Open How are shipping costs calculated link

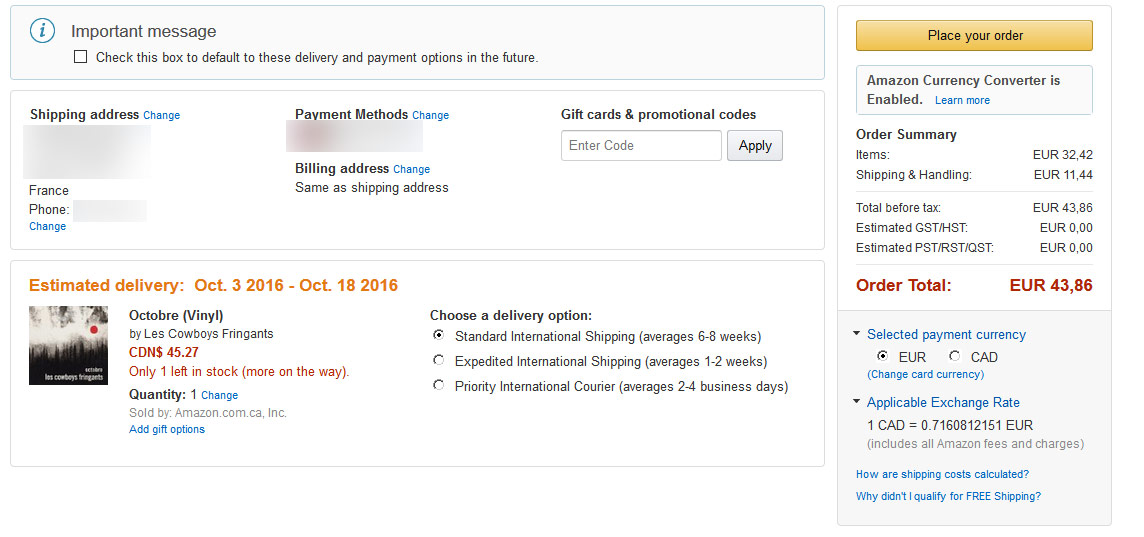[943, 474]
